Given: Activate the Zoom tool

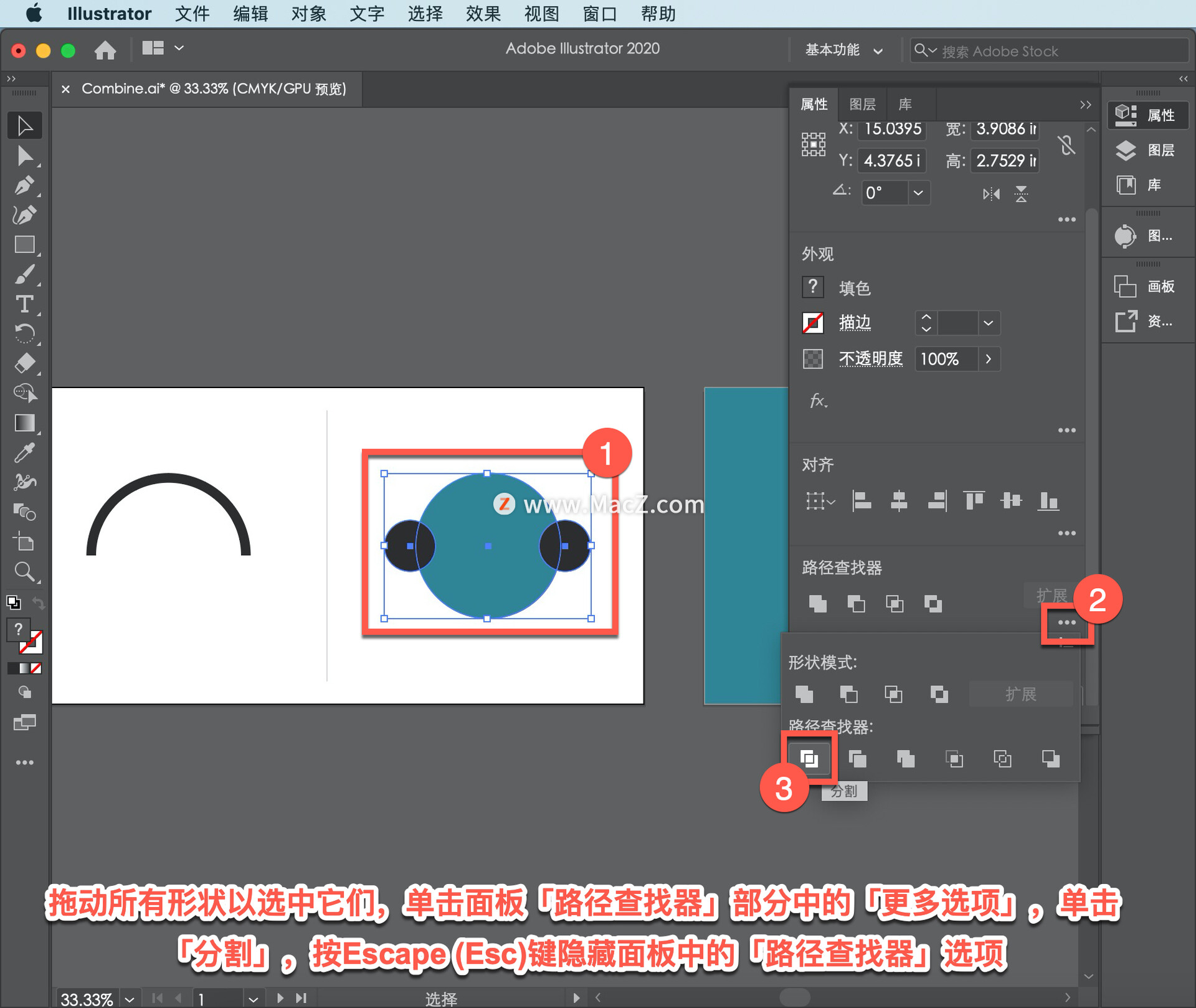Looking at the screenshot, I should coord(24,571).
